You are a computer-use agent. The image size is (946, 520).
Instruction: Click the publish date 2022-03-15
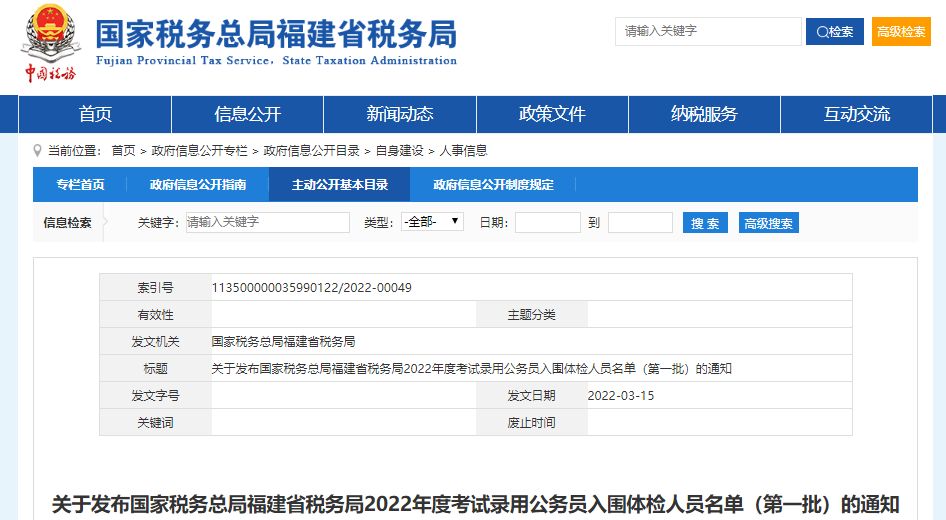click(621, 396)
